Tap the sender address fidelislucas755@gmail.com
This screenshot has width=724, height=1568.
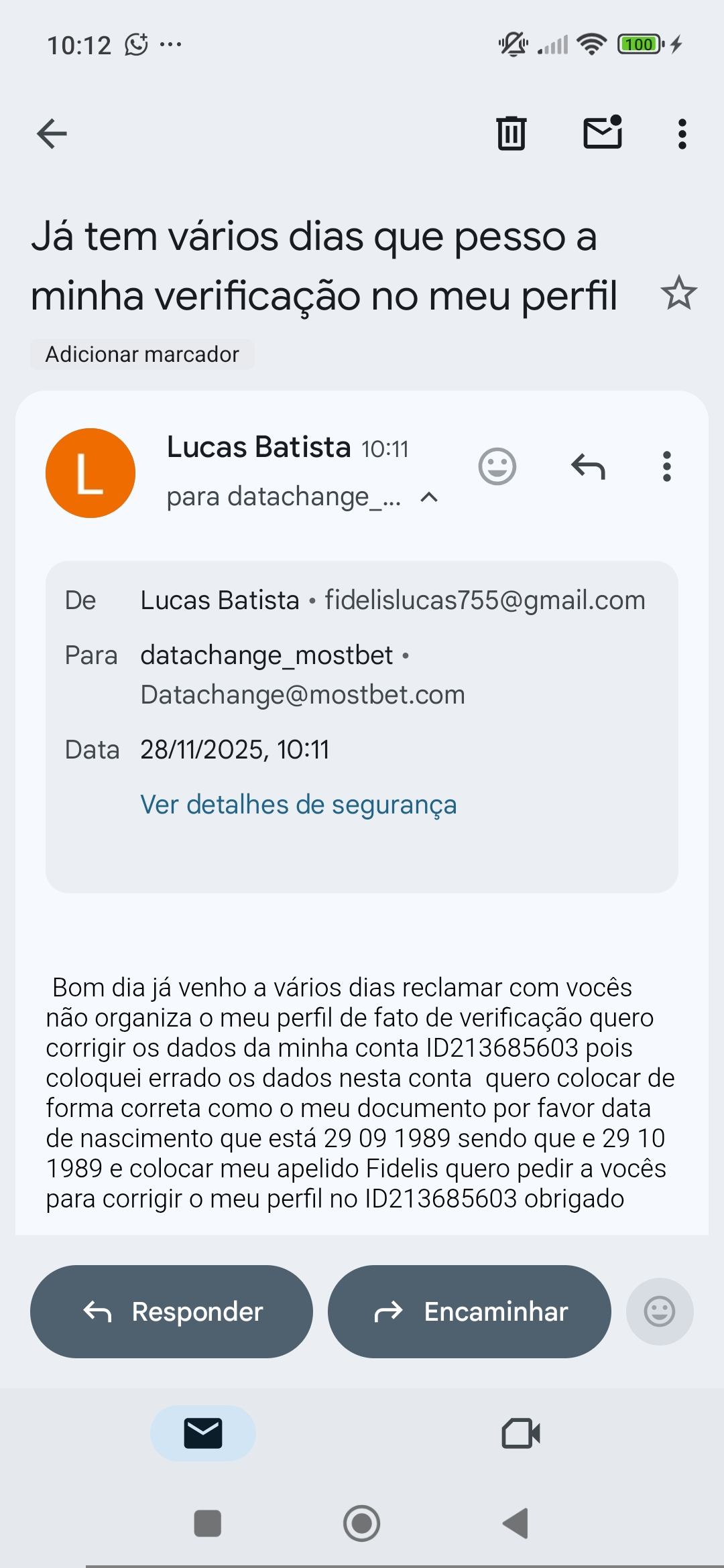485,600
